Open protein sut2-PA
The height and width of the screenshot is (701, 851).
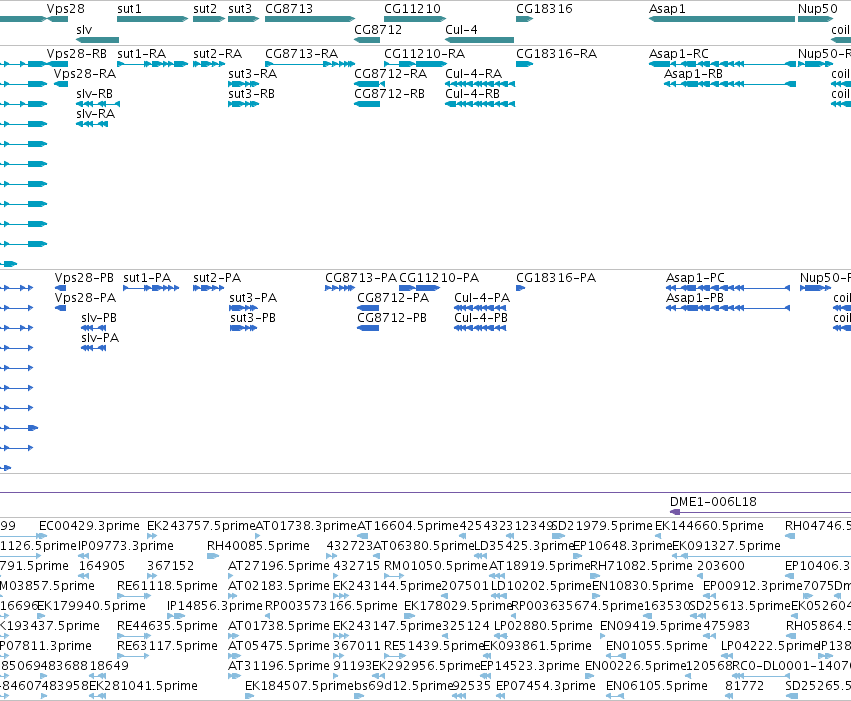tap(217, 278)
